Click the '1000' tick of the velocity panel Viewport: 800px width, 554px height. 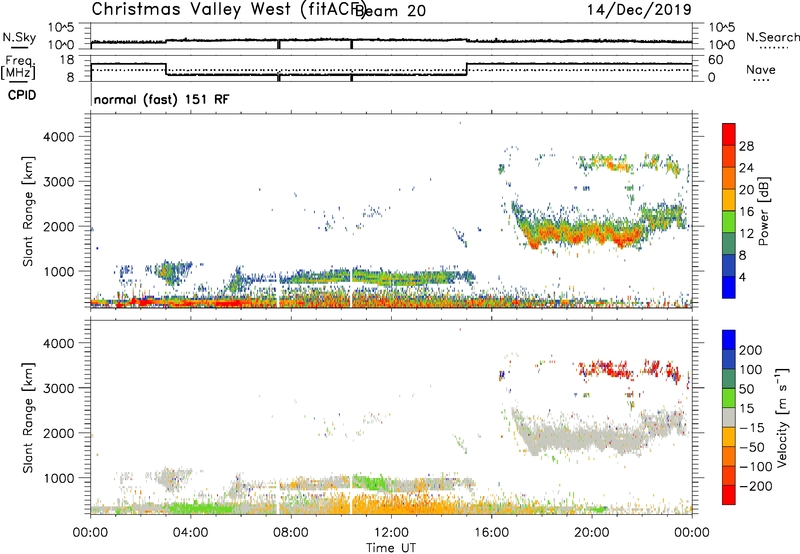coord(59,479)
